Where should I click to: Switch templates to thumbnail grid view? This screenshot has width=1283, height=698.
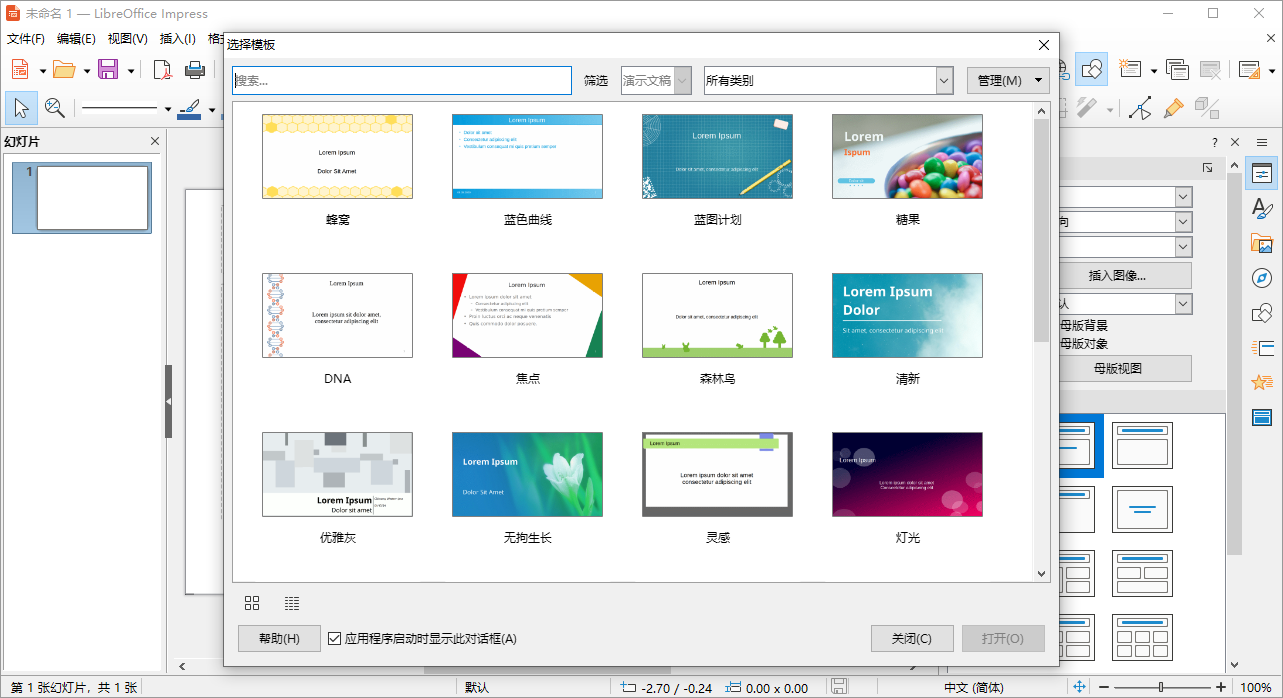click(x=252, y=603)
